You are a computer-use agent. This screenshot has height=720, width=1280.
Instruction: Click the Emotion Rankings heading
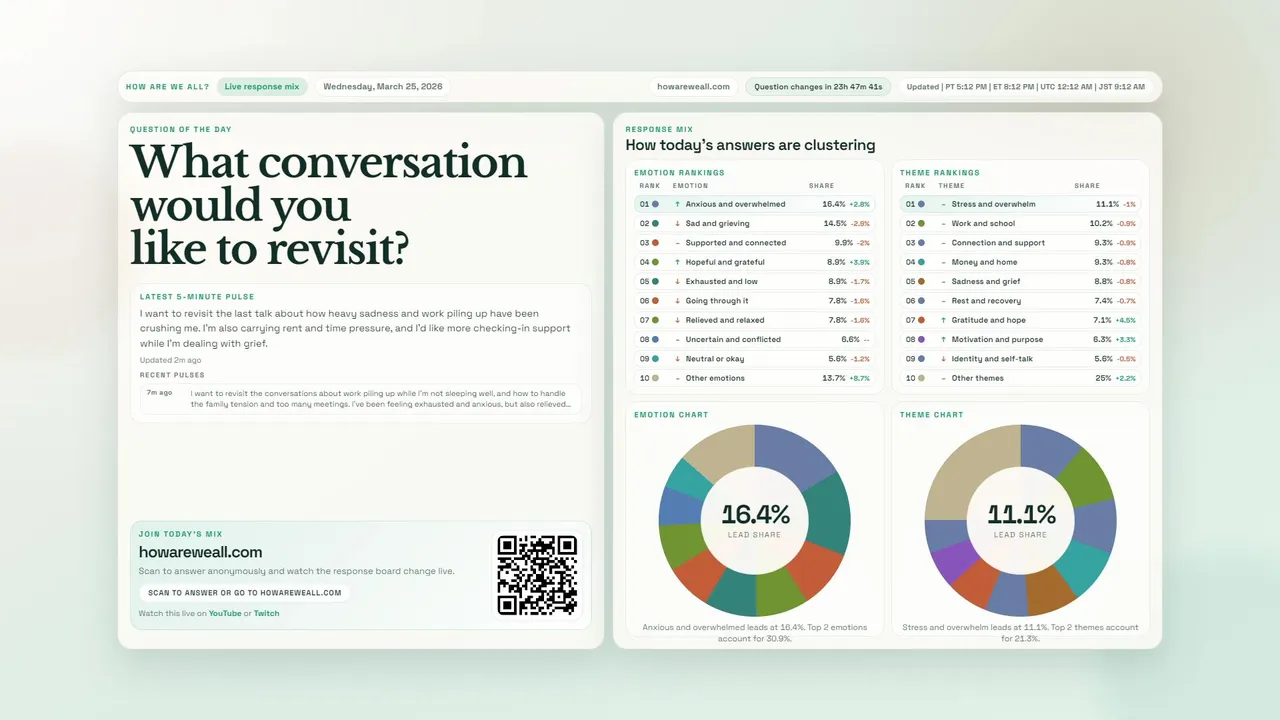[679, 173]
